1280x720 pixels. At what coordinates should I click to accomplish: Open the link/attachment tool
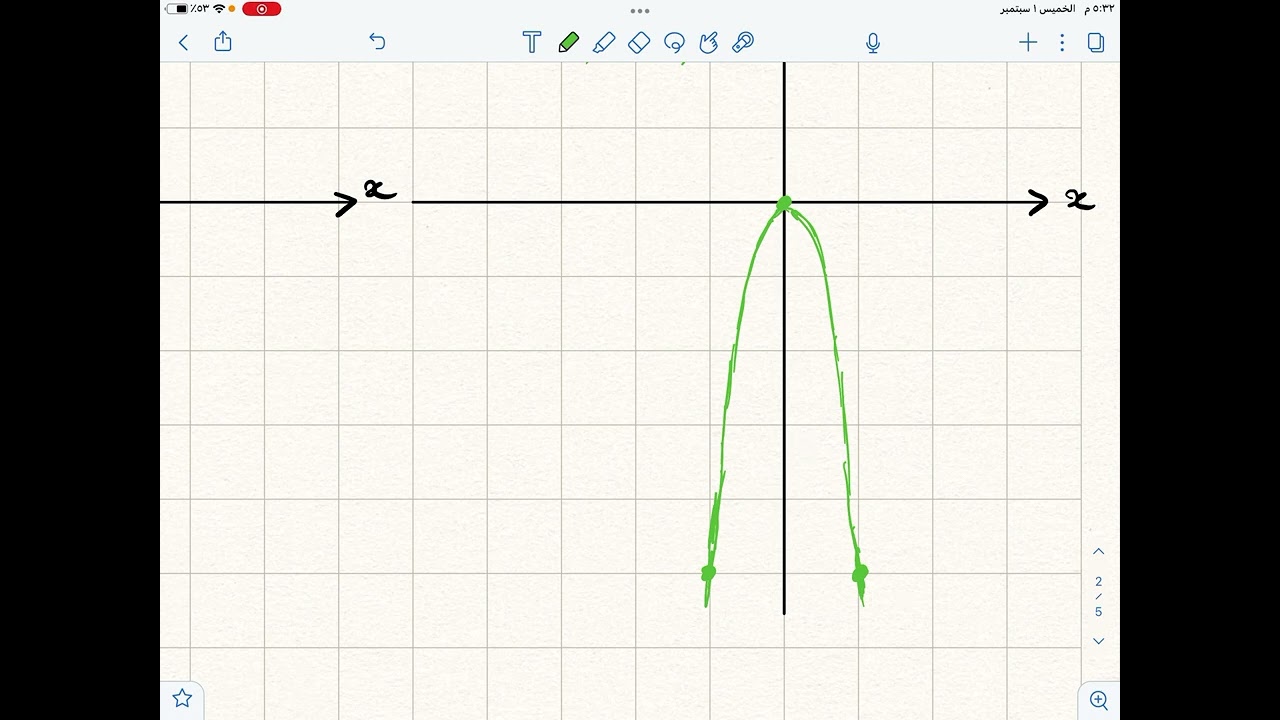[743, 42]
